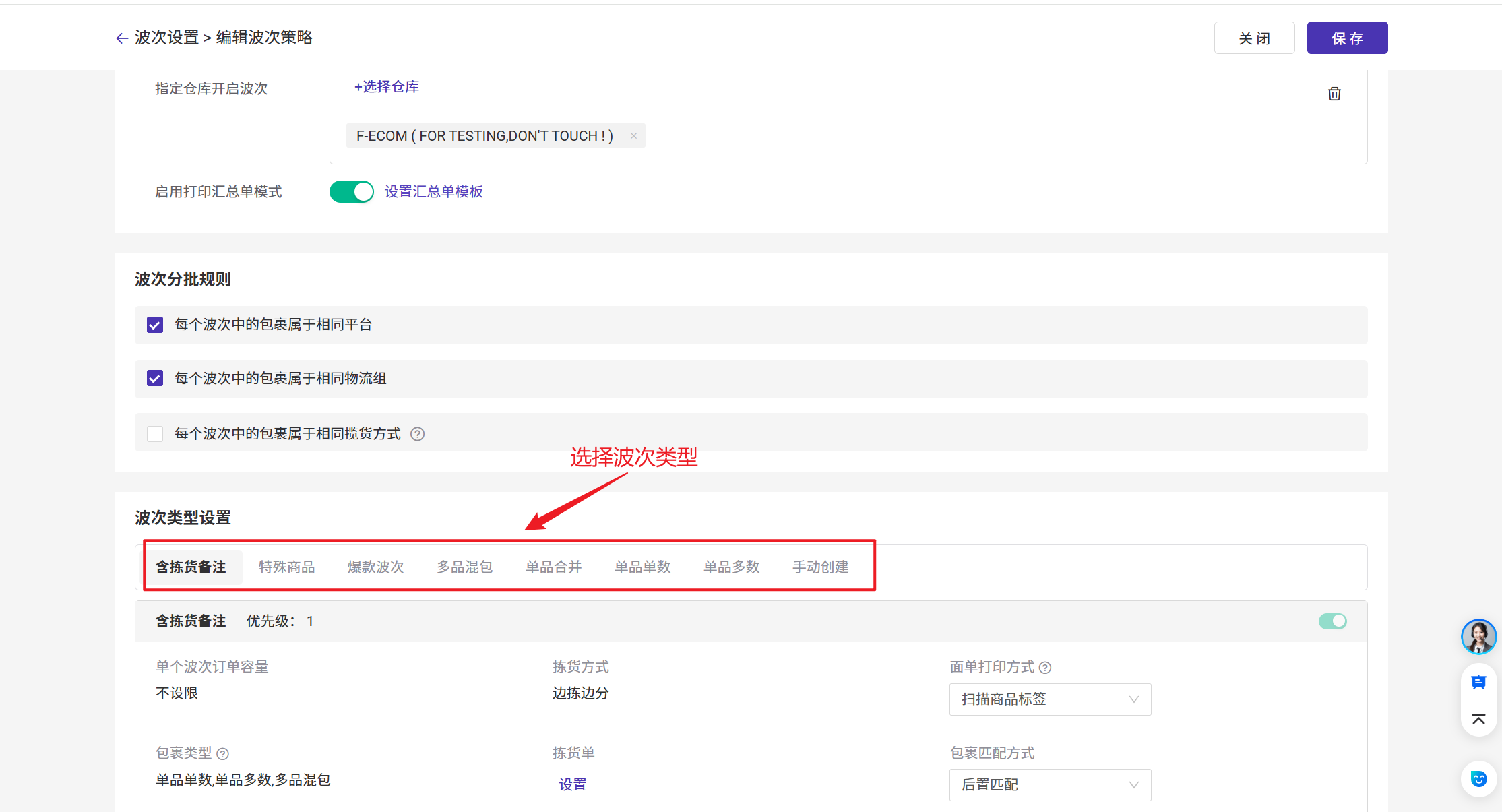Screen dimensions: 1502x812
Task: Click the 保存 button
Action: (1346, 38)
